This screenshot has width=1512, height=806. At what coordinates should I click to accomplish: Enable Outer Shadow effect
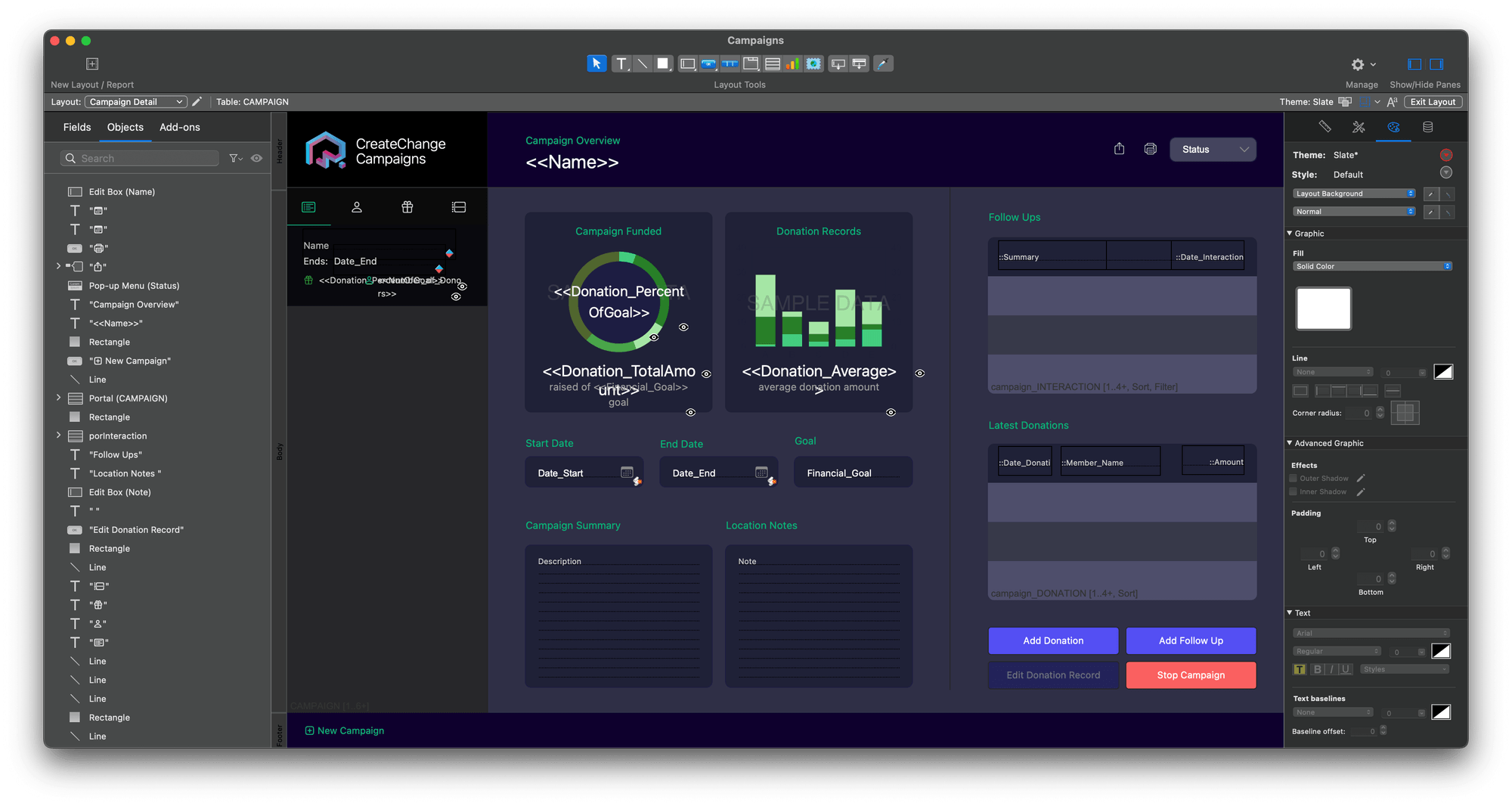1292,478
